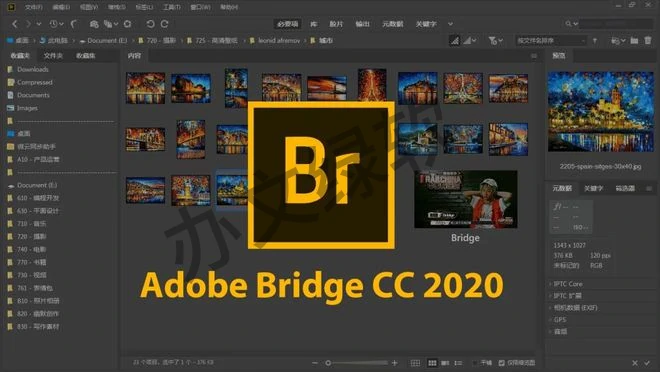The height and width of the screenshot is (372, 660).
Task: Open the recent files clock icon
Action: click(x=53, y=24)
